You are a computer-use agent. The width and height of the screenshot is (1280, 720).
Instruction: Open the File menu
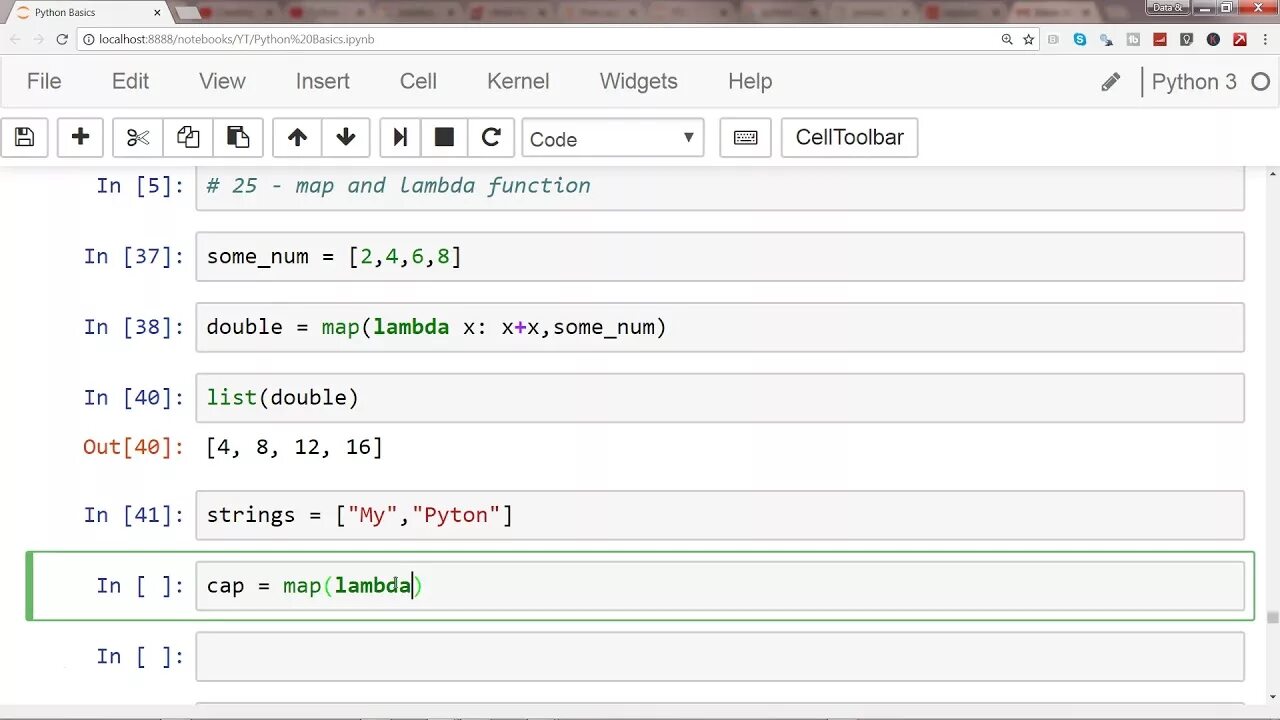(44, 82)
